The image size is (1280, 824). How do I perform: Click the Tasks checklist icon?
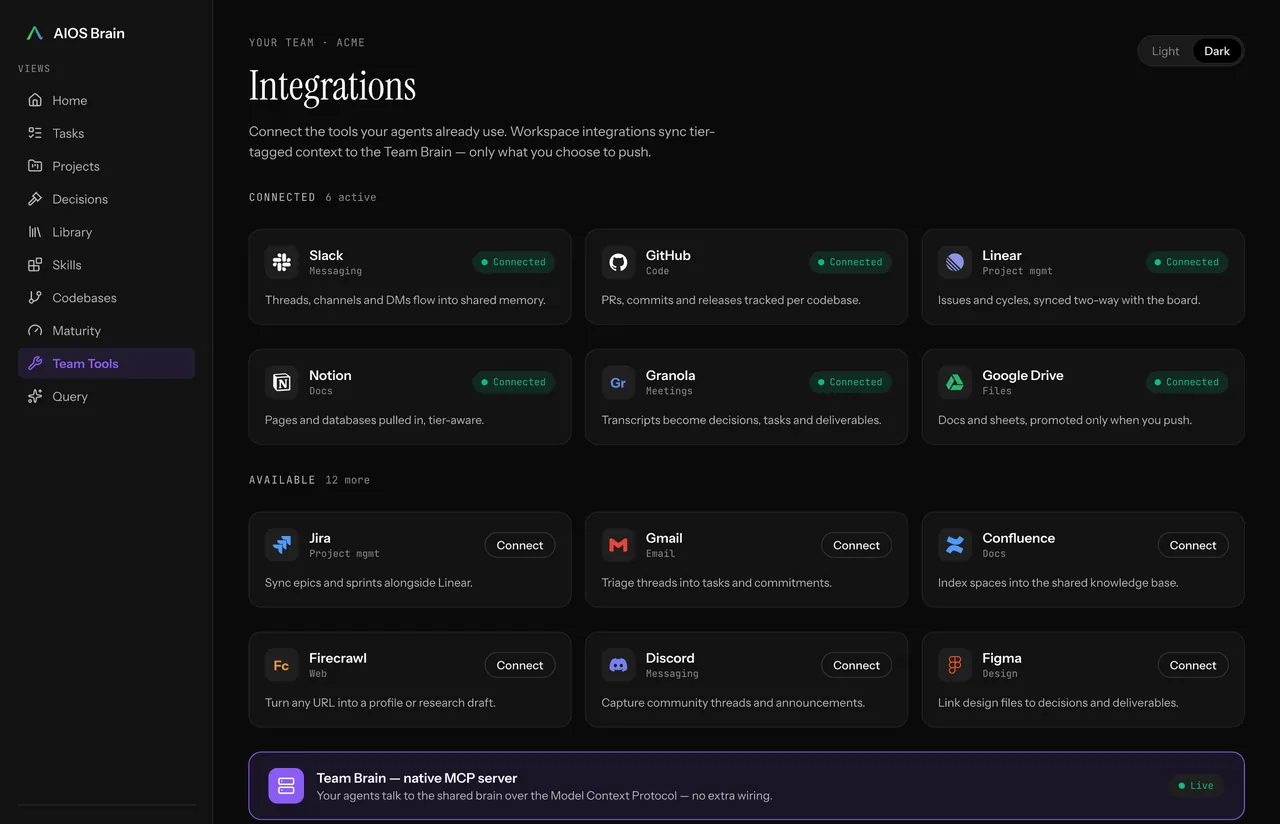coord(35,133)
